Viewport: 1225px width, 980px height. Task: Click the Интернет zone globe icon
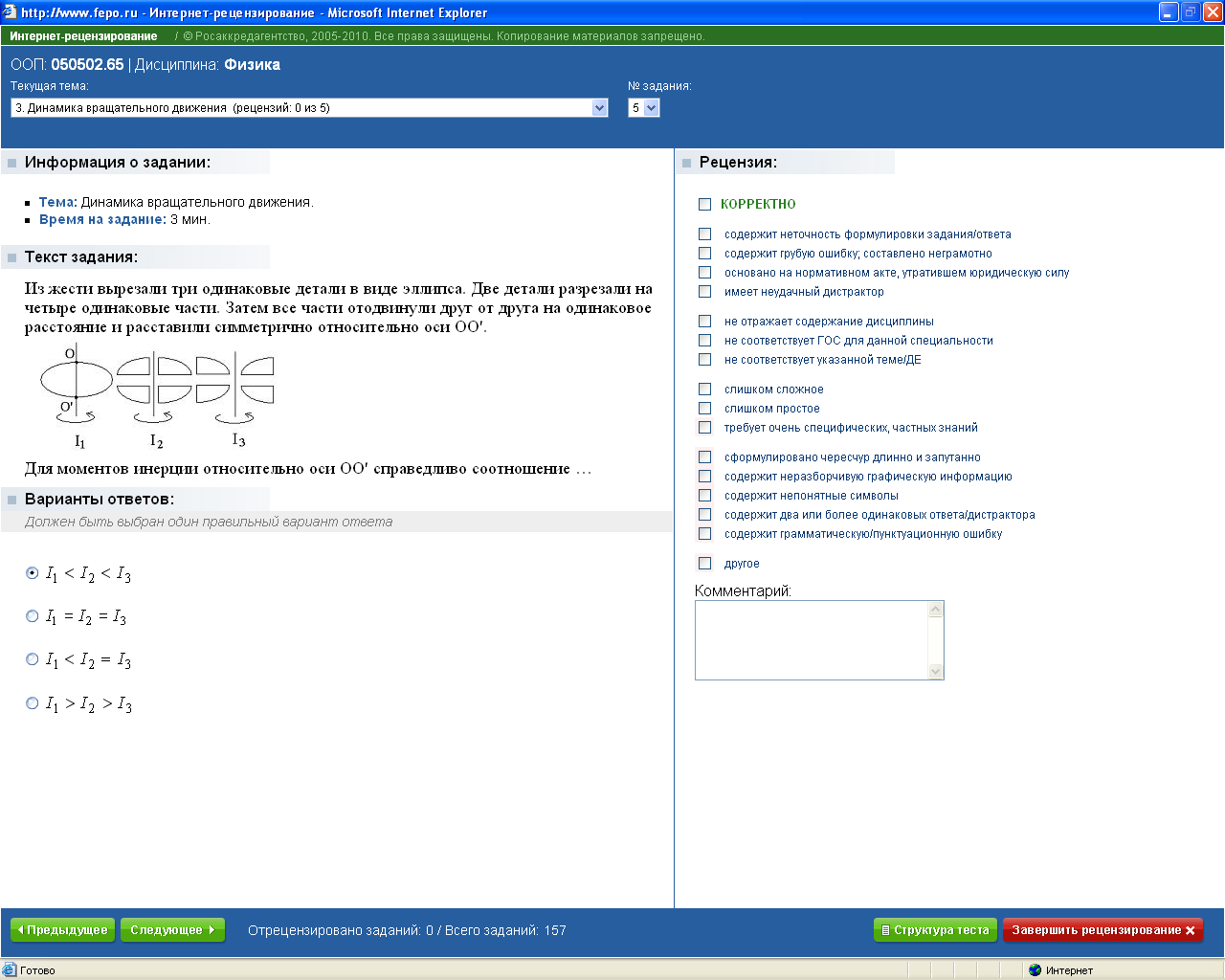pos(1035,970)
